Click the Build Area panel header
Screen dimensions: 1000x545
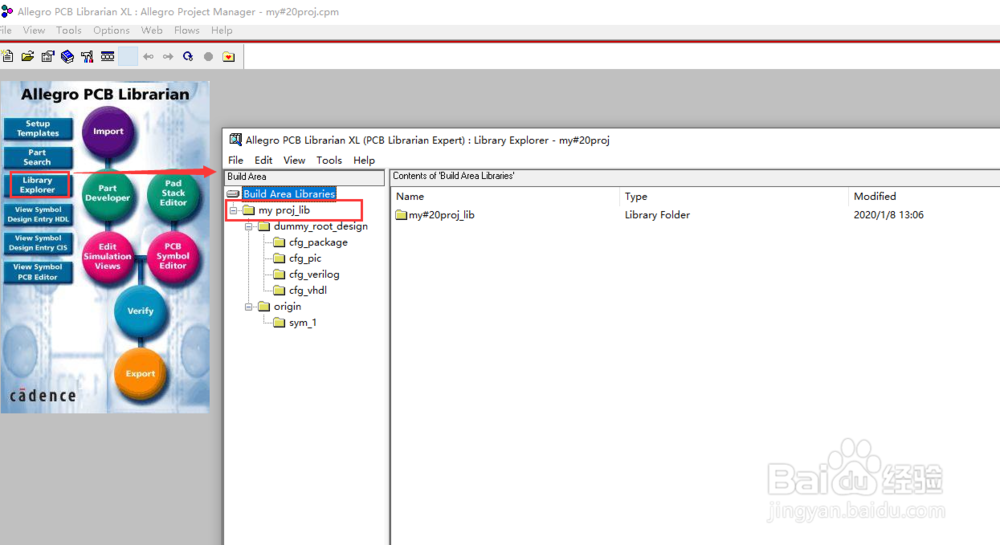tap(304, 177)
